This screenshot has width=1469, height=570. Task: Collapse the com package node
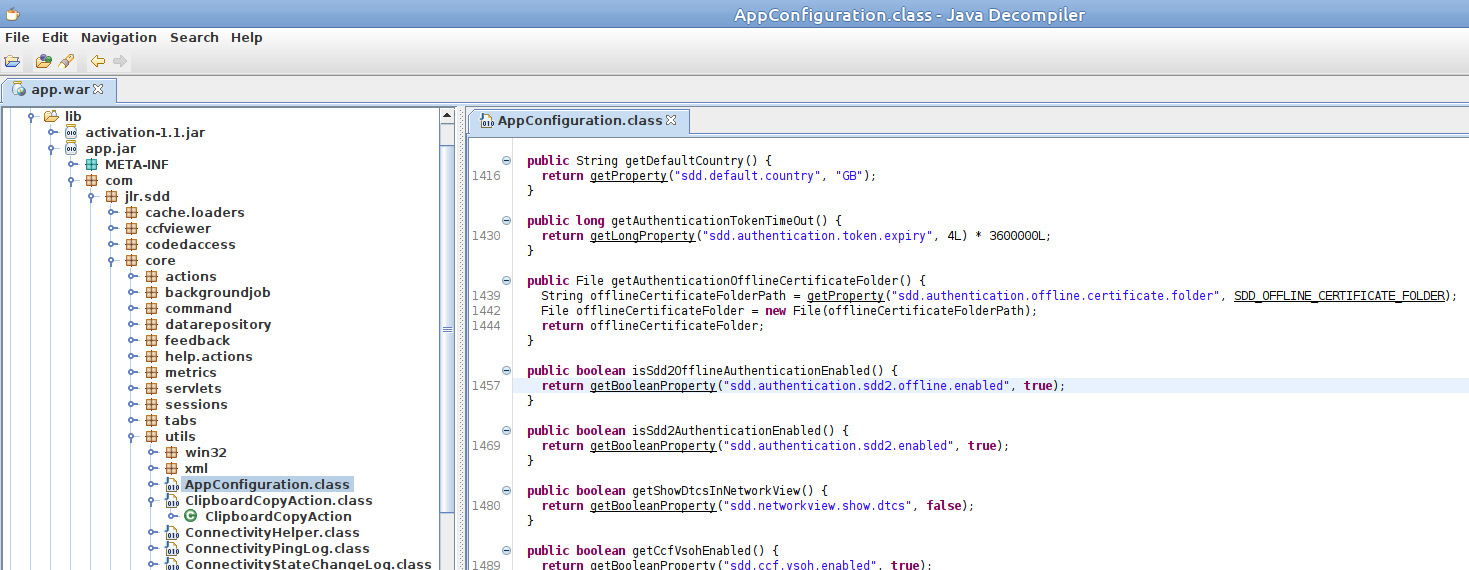[71, 180]
